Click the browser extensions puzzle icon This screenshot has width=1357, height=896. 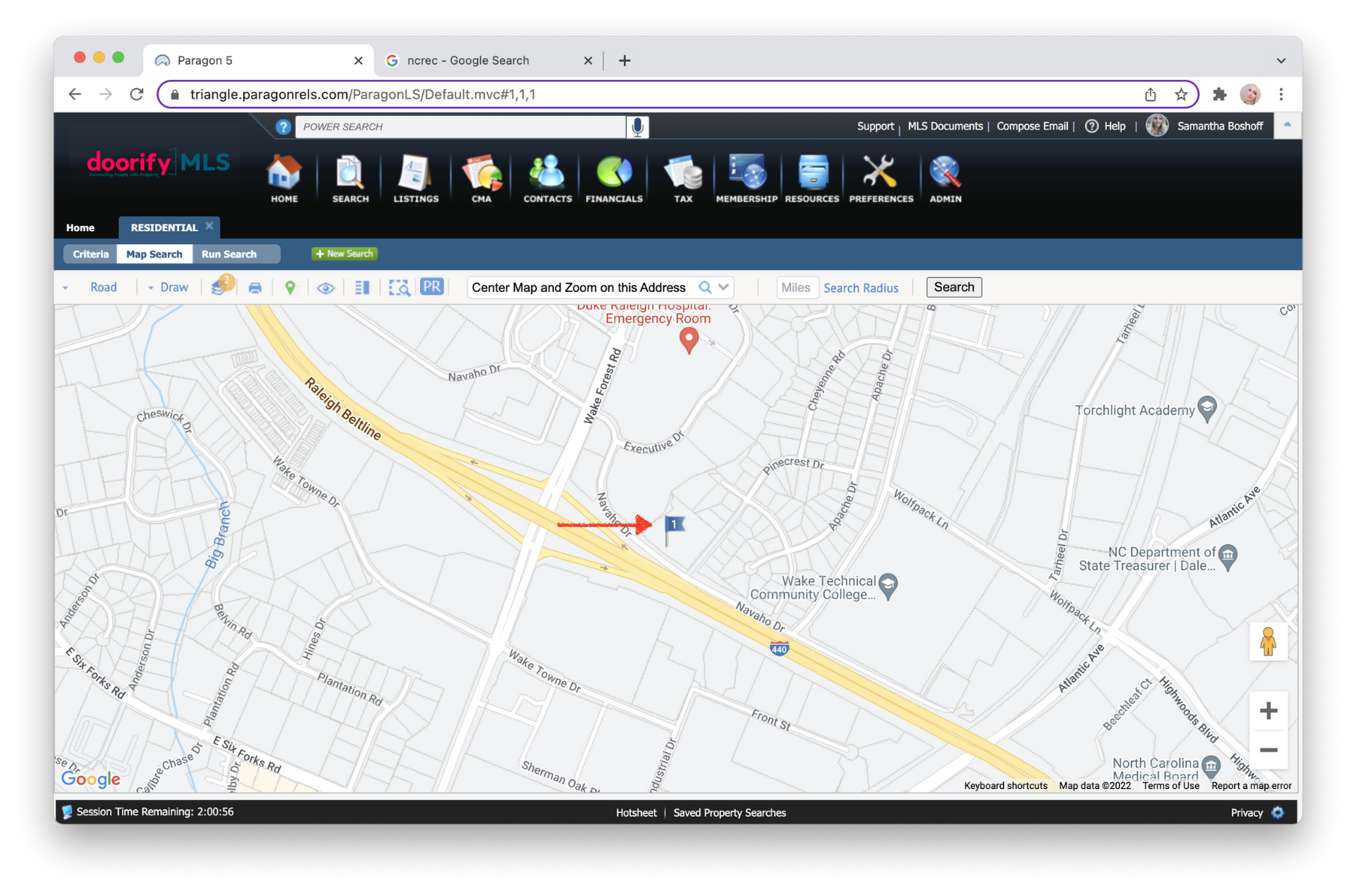pos(1219,94)
